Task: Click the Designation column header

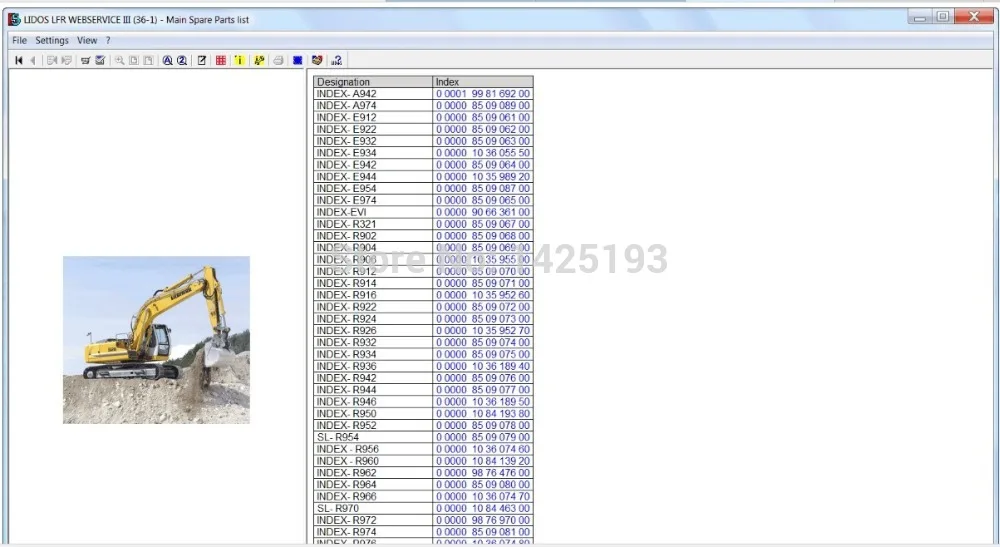Action: click(372, 82)
